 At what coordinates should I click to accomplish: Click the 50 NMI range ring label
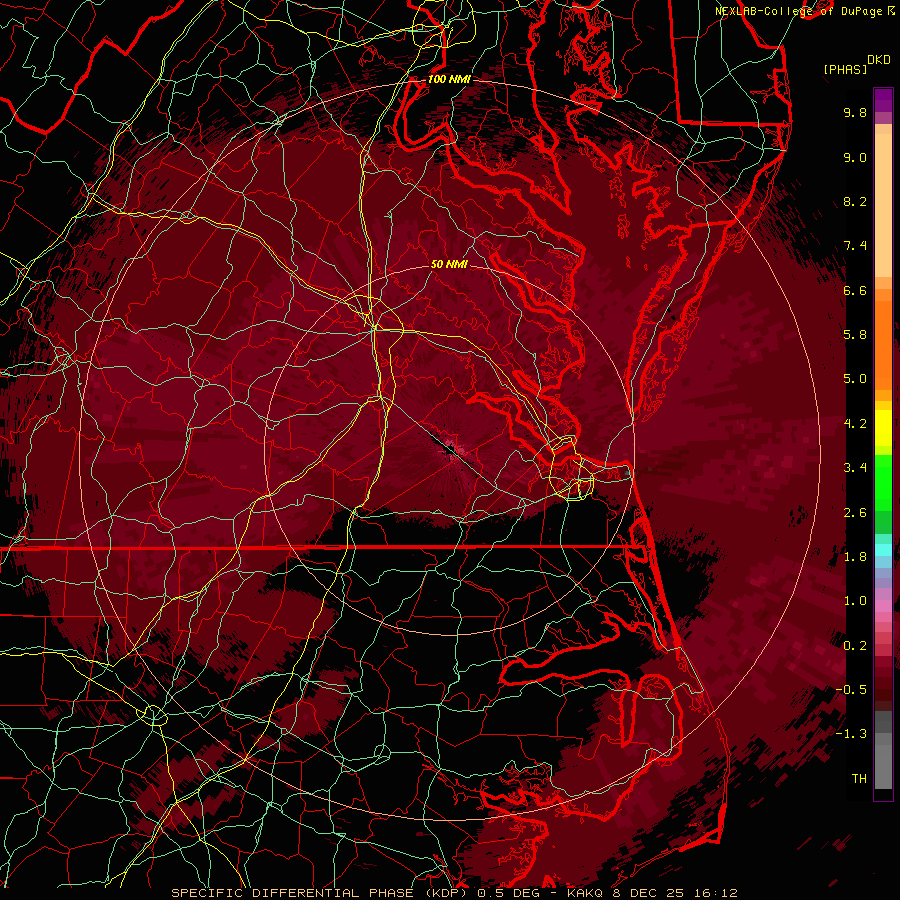pyautogui.click(x=449, y=264)
